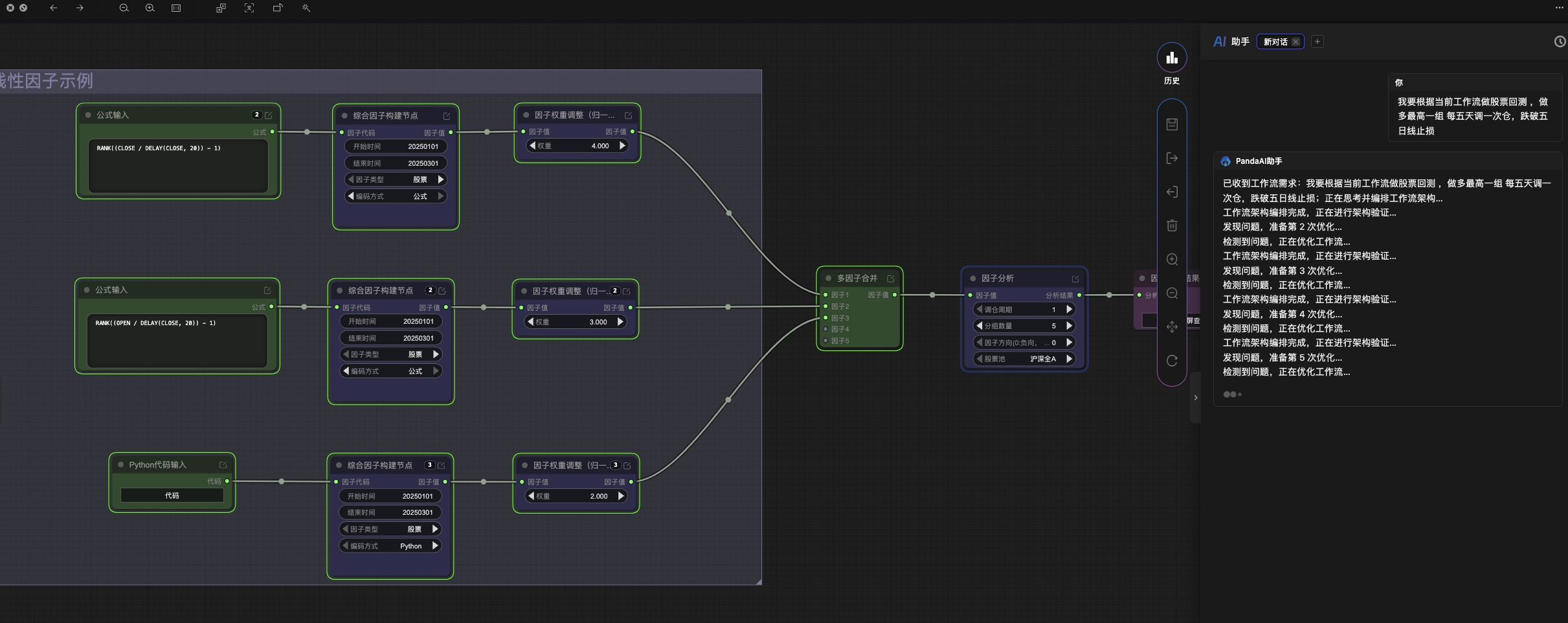Click the save workflow icon in vertical toolbar

coord(1172,124)
